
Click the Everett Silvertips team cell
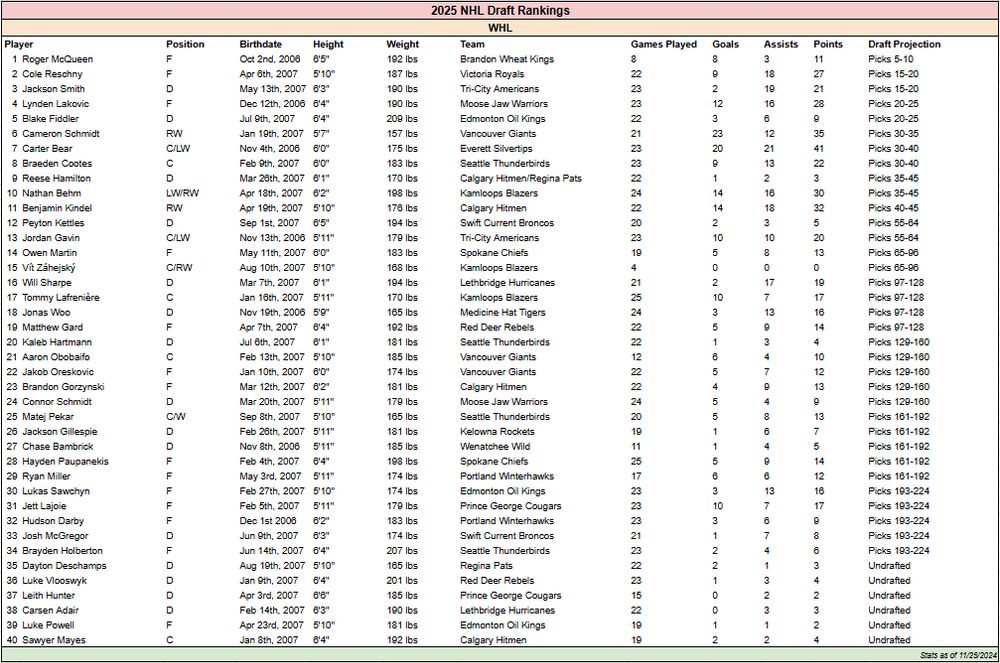point(496,149)
